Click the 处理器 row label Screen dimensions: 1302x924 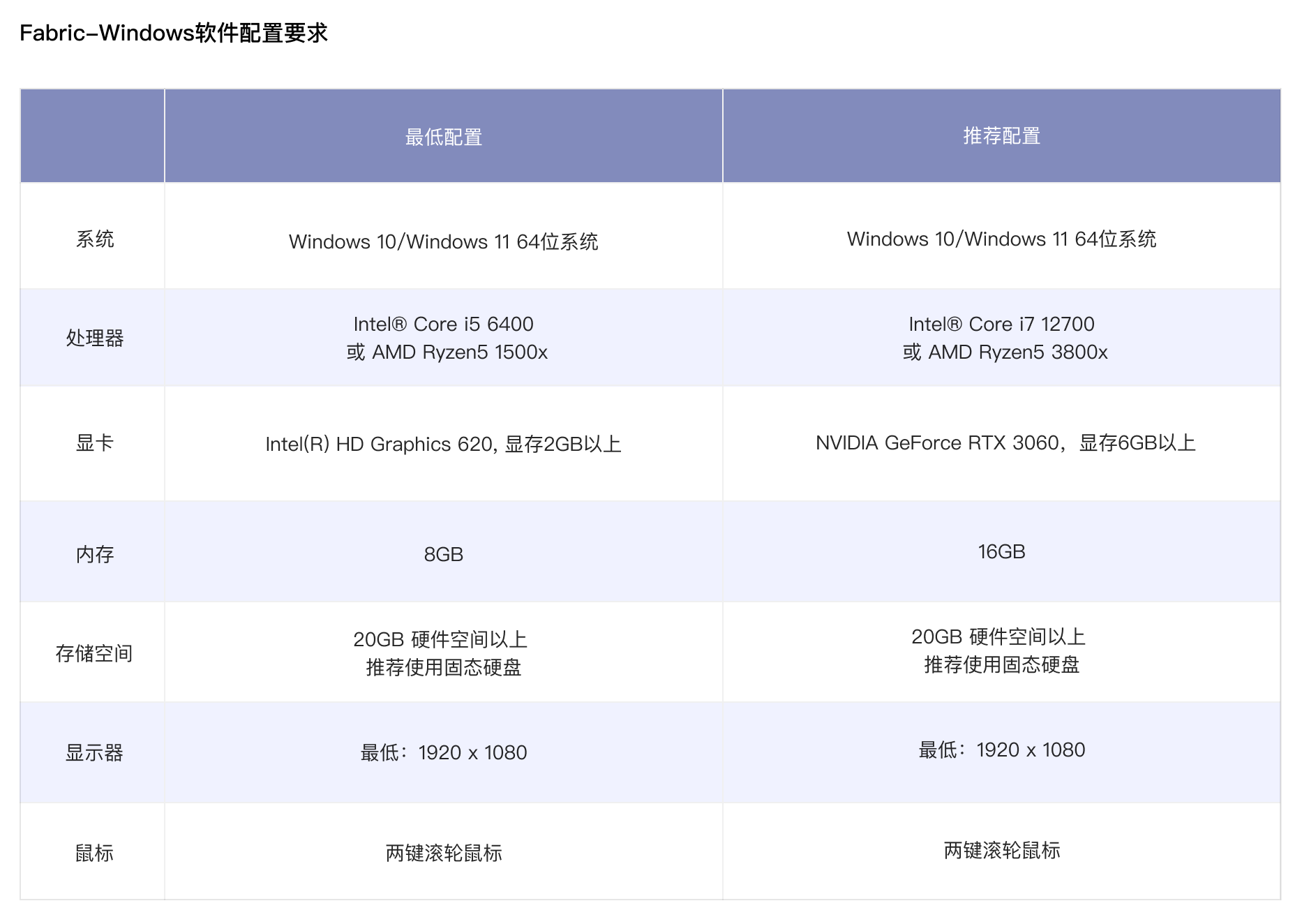pos(94,338)
